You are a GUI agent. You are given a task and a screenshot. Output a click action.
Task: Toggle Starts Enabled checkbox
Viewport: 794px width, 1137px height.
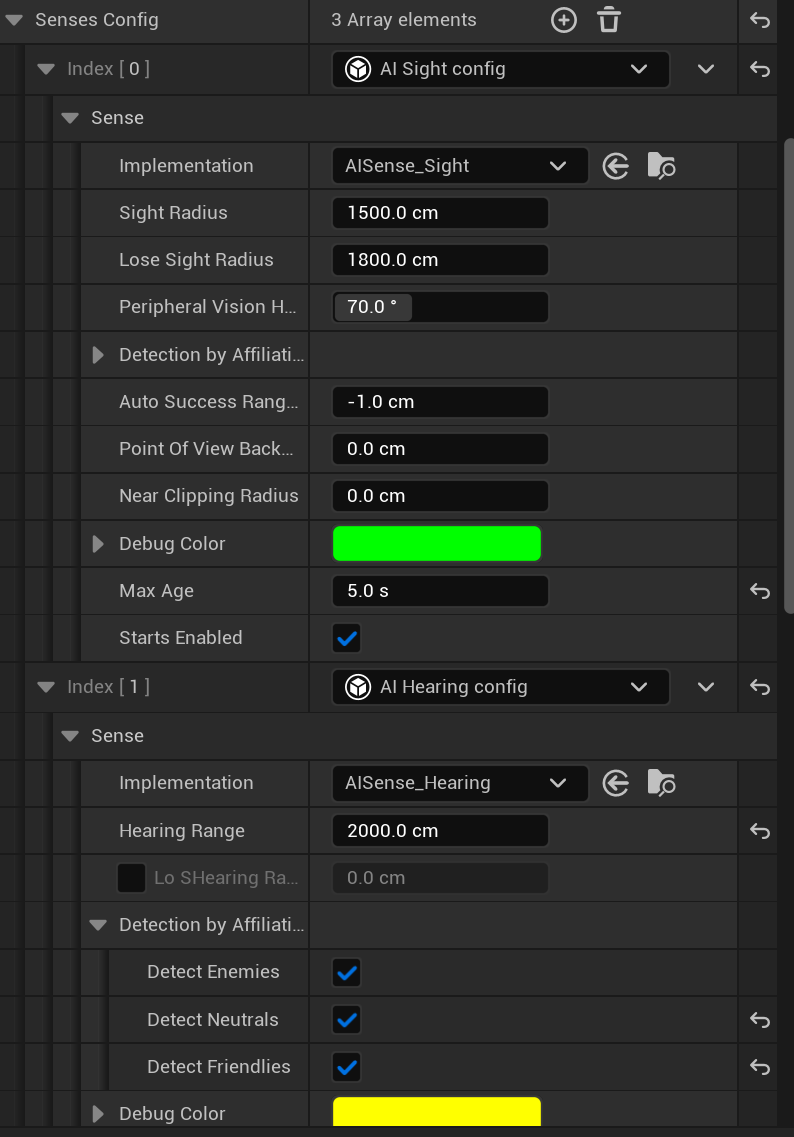click(347, 638)
